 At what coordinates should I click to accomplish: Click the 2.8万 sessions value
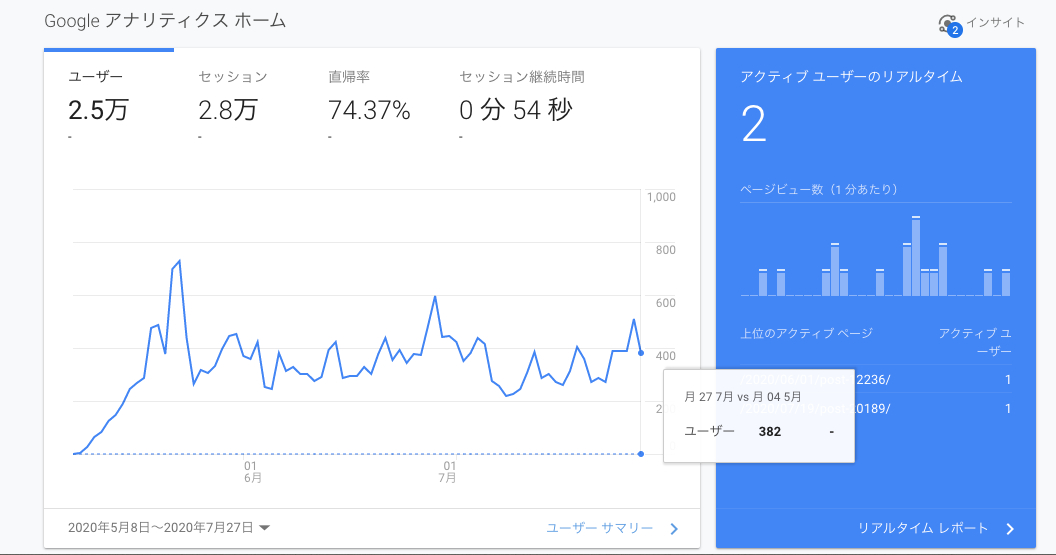pyautogui.click(x=228, y=110)
